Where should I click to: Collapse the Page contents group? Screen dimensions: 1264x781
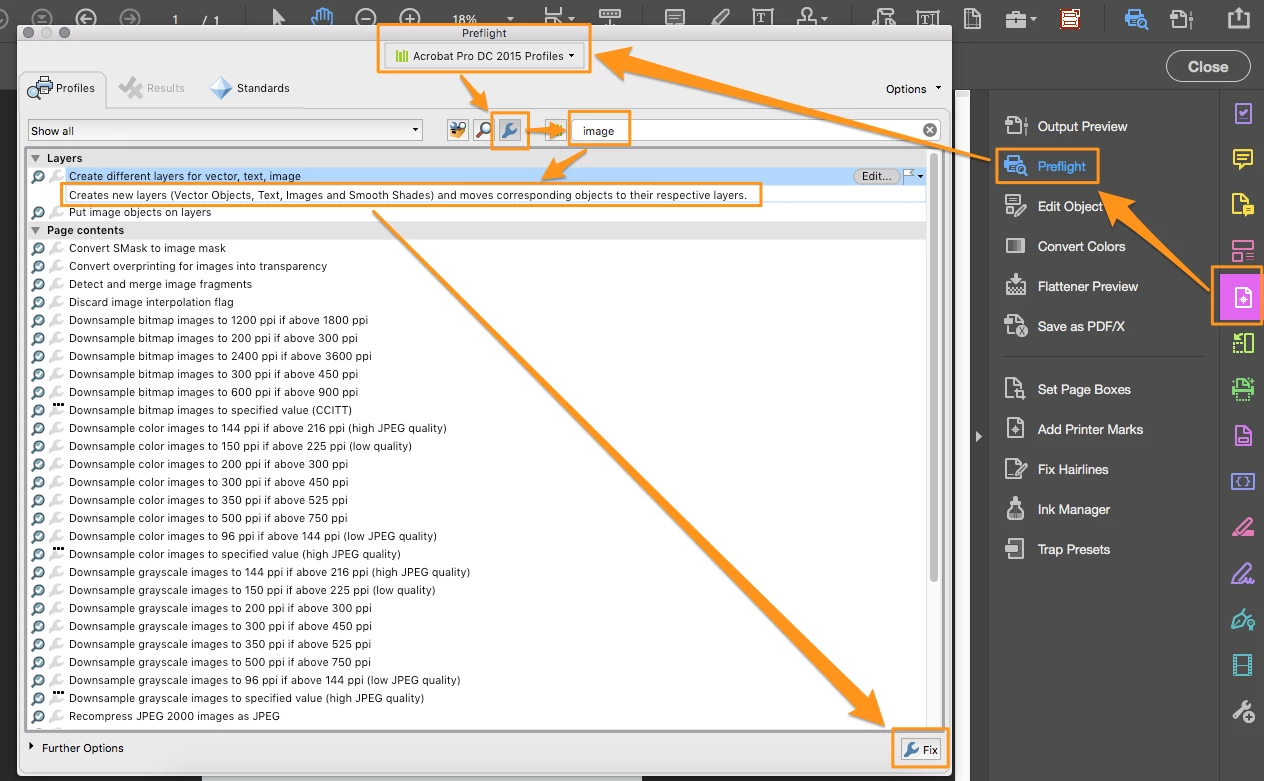tap(36, 230)
